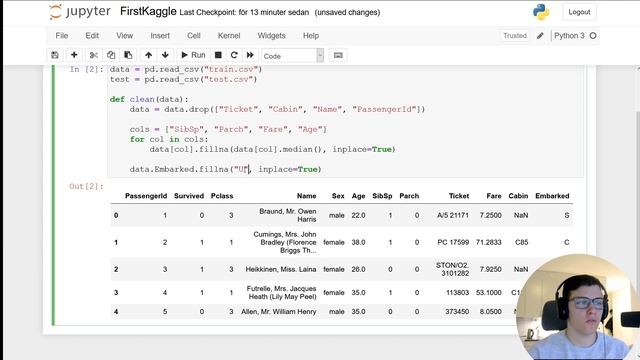This screenshot has height=360, width=640.
Task: Rename notebook via FirstKaggle title
Action: click(148, 12)
